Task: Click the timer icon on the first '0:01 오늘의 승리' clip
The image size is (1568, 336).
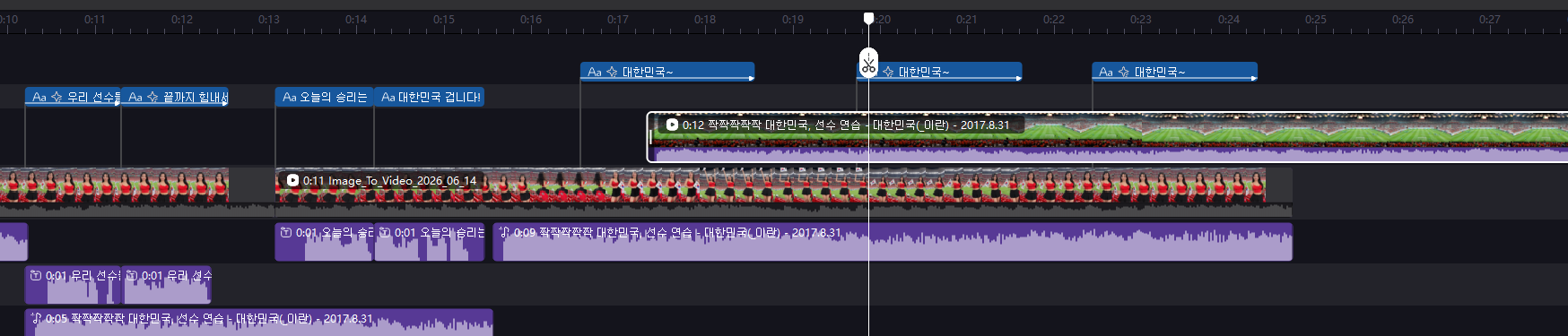Action: pyautogui.click(x=286, y=232)
